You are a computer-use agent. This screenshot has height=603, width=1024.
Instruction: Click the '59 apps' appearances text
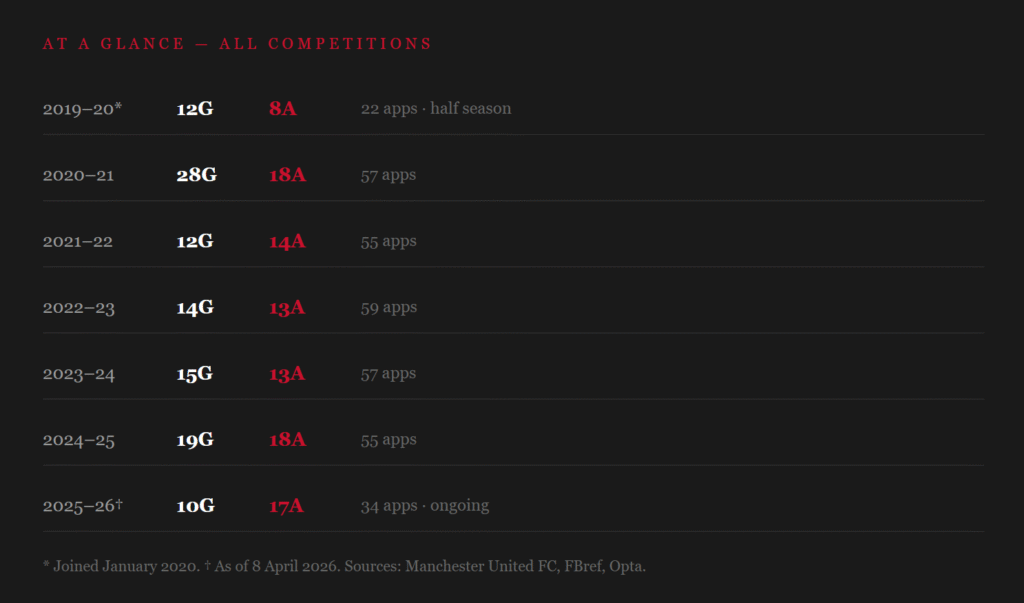(388, 307)
